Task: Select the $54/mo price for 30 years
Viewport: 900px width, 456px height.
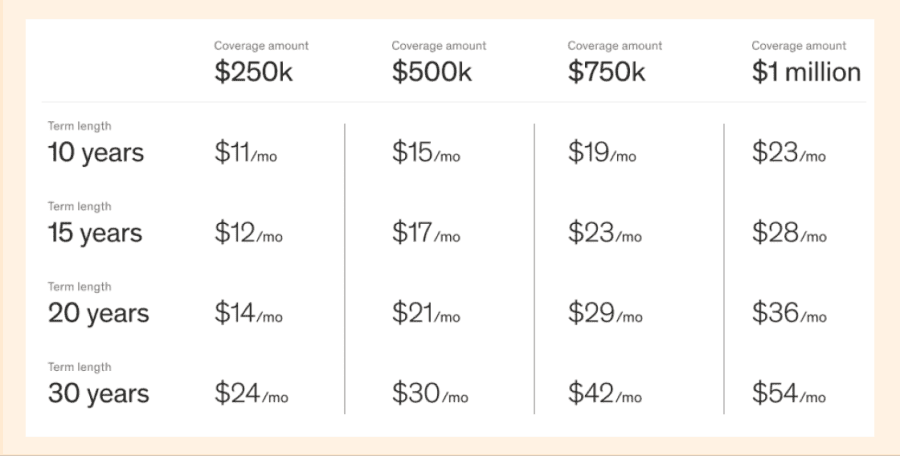Action: pos(789,394)
